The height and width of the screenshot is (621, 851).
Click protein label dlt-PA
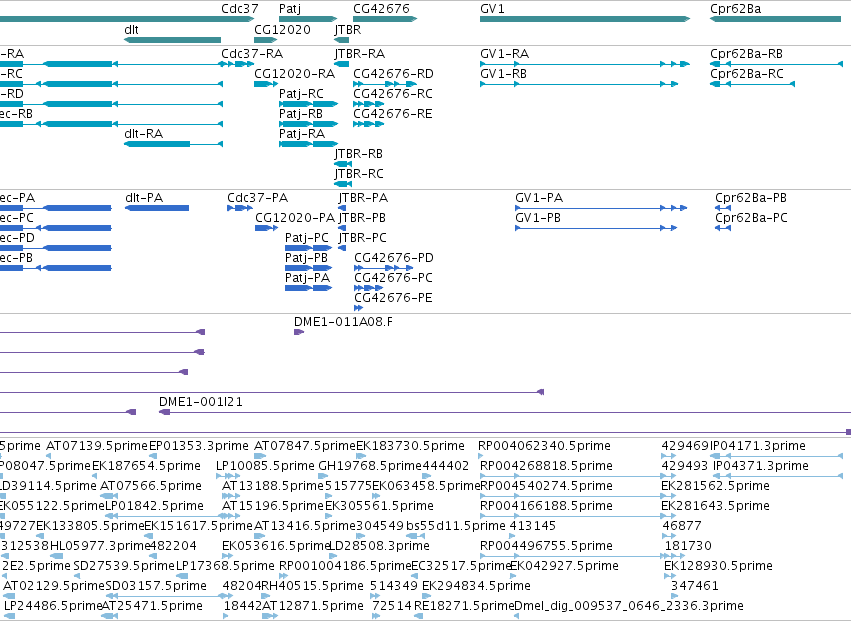(144, 198)
